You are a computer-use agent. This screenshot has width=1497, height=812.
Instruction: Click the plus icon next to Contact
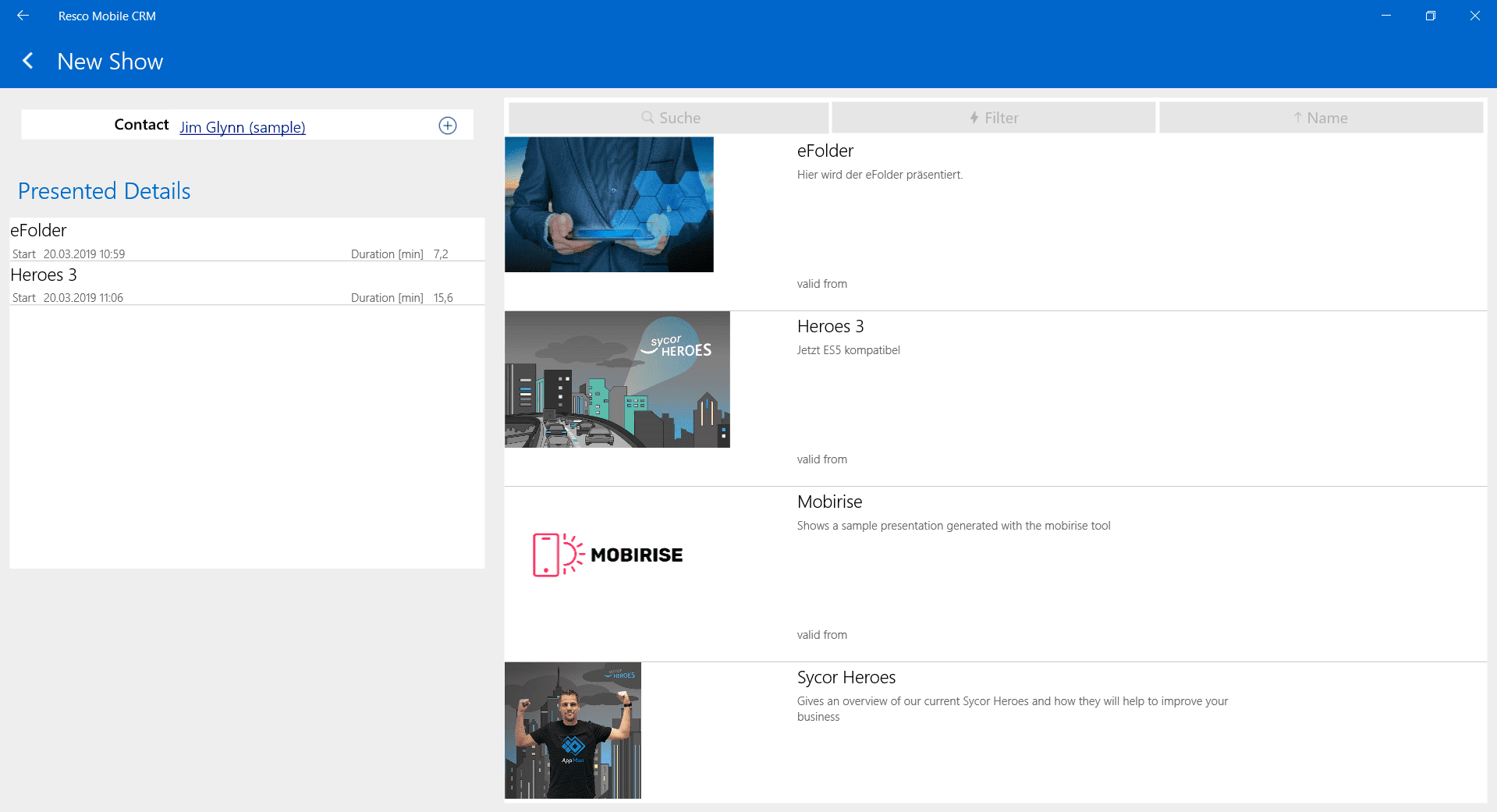(448, 126)
